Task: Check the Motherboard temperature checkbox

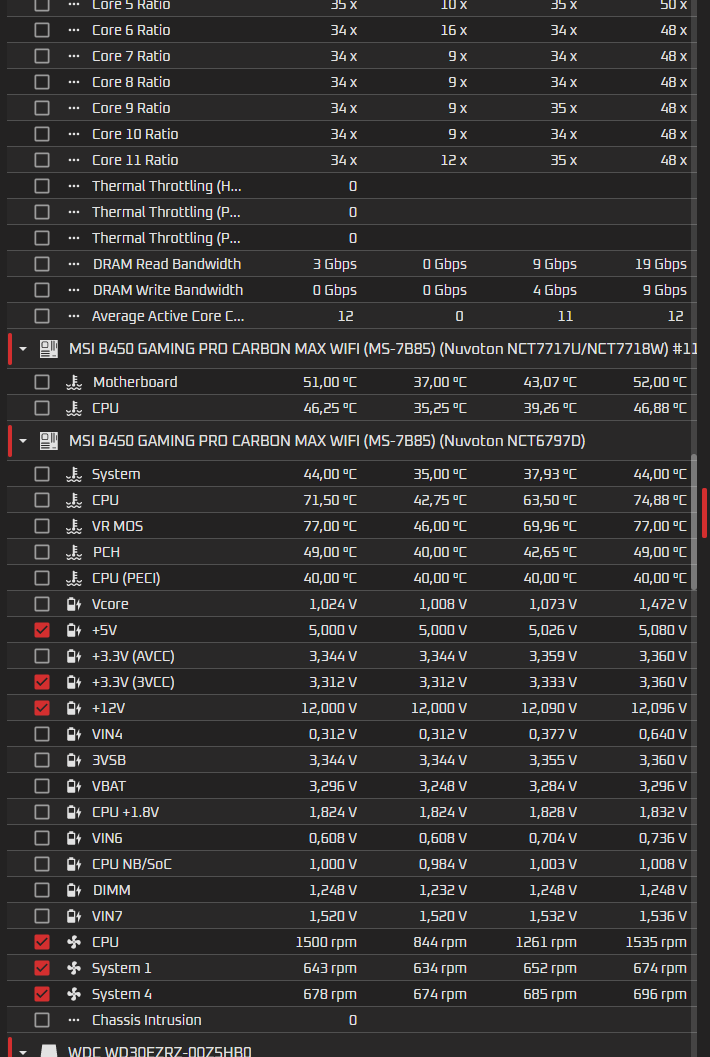Action: tap(42, 382)
